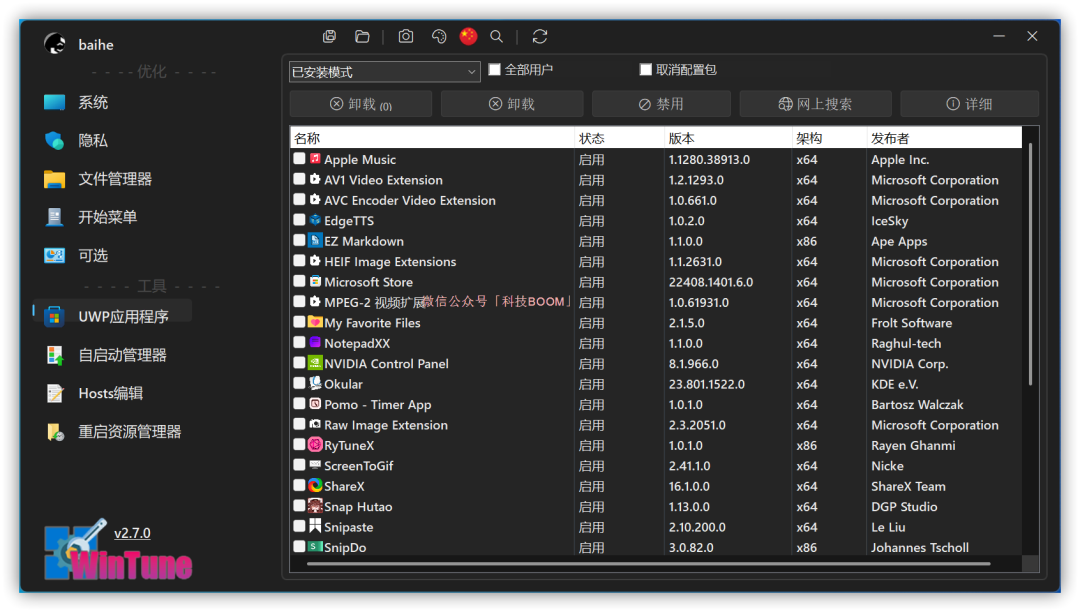Image resolution: width=1080 pixels, height=612 pixels.
Task: Click the folder icon in top toolbar
Action: (x=363, y=36)
